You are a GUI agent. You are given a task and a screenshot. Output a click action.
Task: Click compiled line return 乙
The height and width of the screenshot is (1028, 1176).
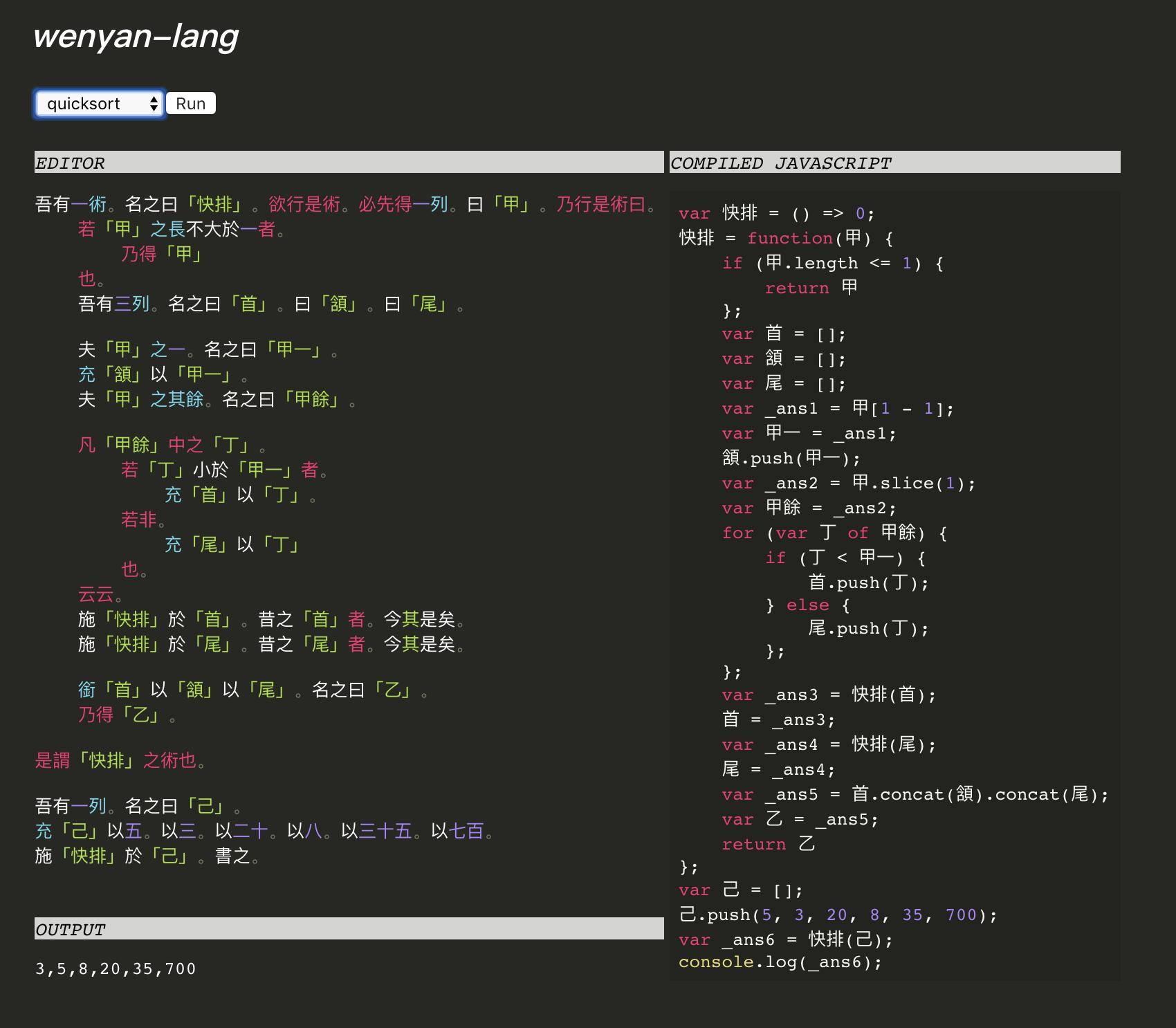coord(769,845)
